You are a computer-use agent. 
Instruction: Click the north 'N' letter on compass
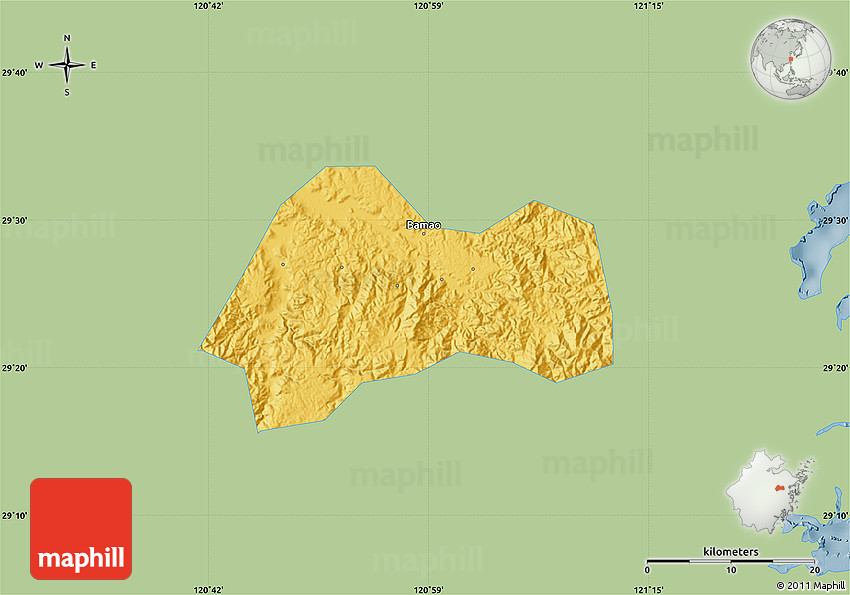(67, 39)
